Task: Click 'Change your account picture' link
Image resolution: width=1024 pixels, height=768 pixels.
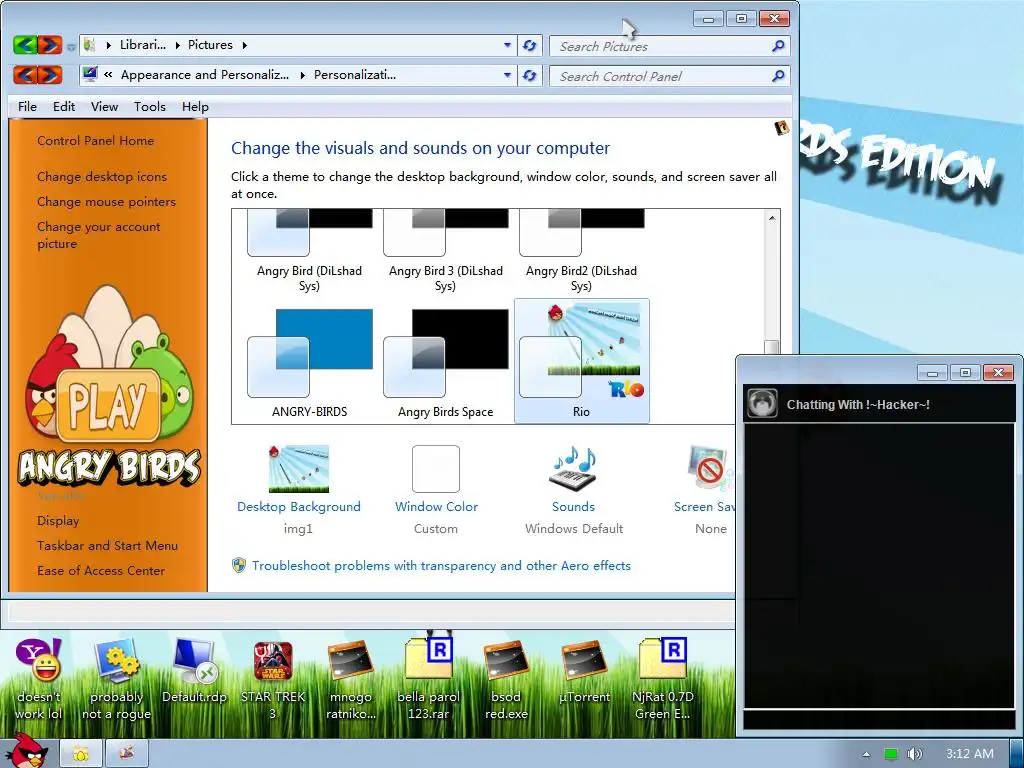Action: [99, 235]
